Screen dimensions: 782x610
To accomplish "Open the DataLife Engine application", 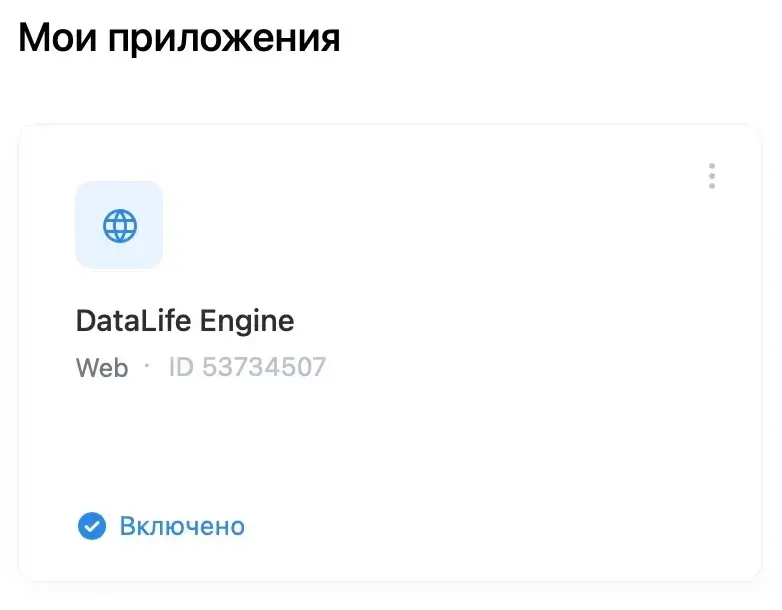I will click(x=185, y=321).
